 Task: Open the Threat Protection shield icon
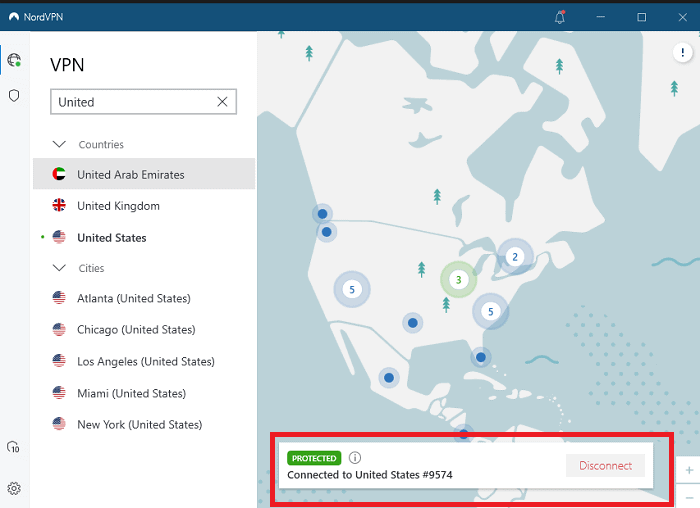[14, 95]
